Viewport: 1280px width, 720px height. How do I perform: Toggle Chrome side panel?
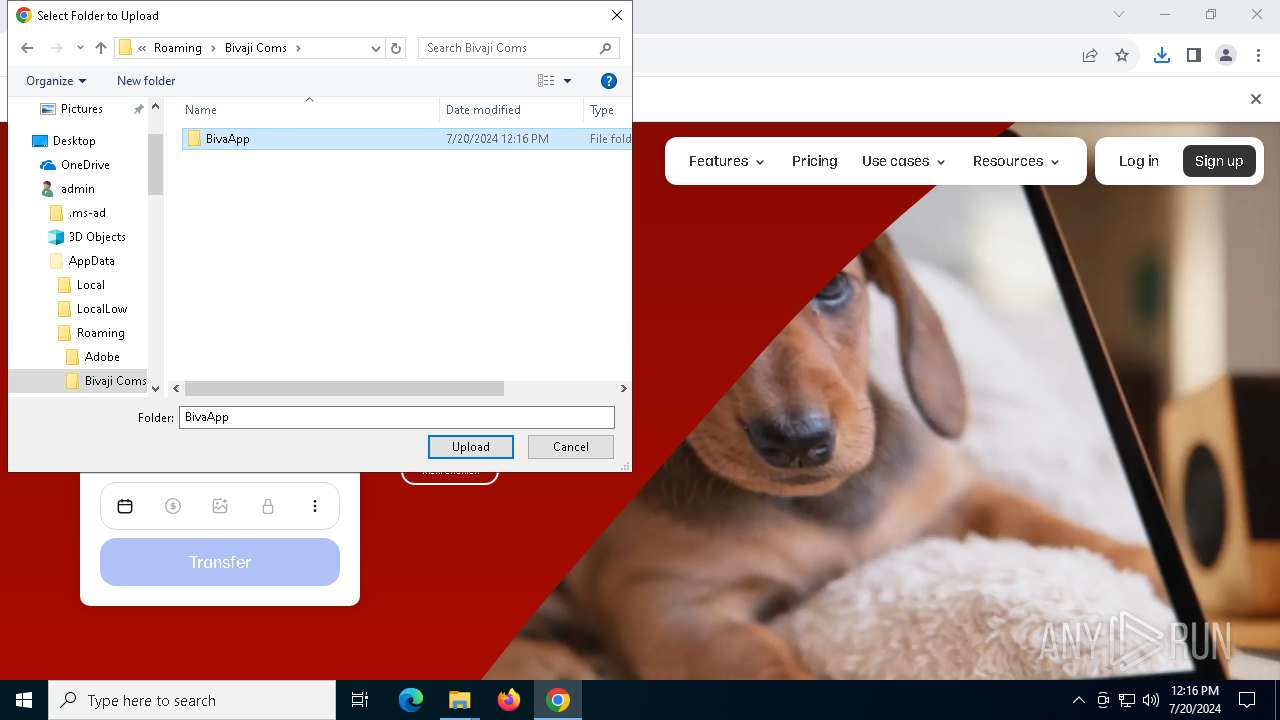[x=1193, y=56]
